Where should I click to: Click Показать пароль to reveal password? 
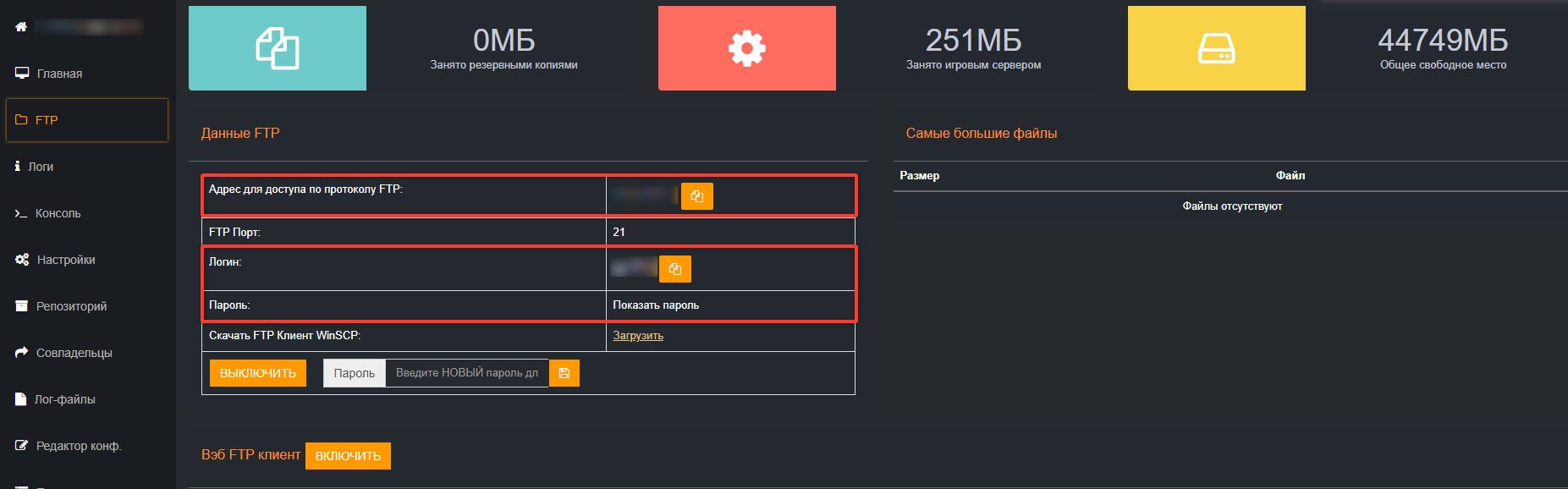click(656, 305)
